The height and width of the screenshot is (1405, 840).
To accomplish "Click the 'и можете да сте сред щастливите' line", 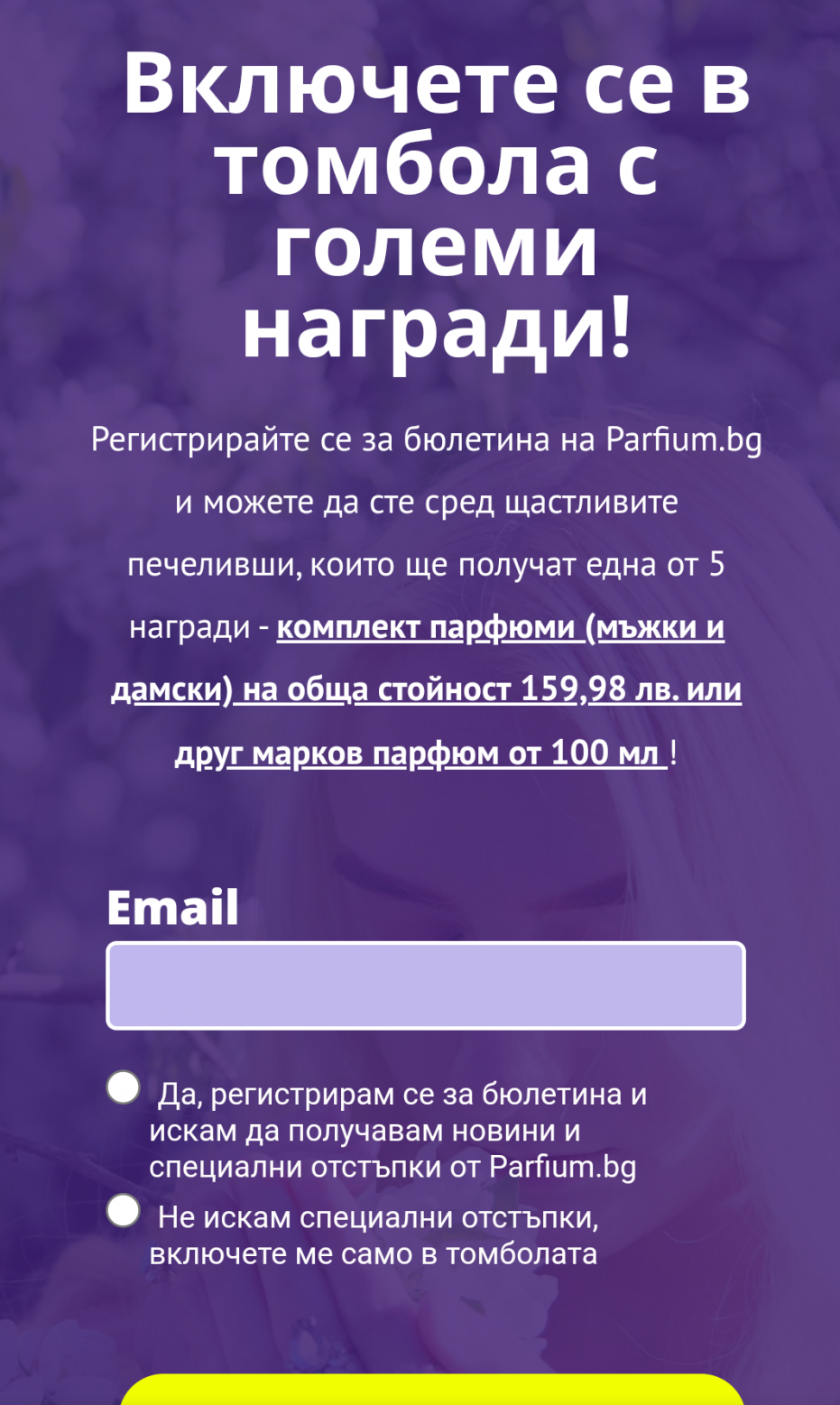I will pos(426,502).
